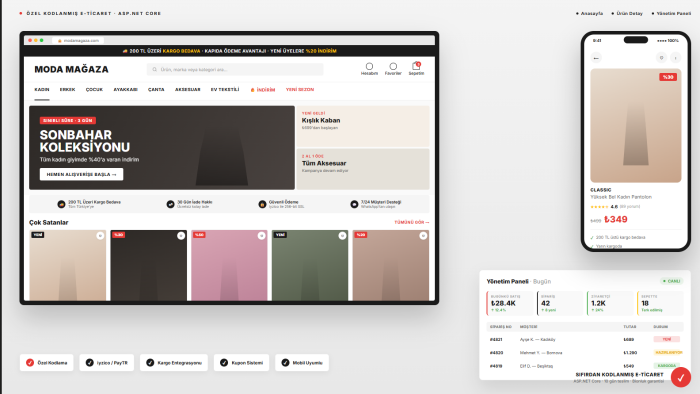The width and height of the screenshot is (700, 394).
Task: Open the TÜMÜNÜ GÖR link
Action: (x=412, y=222)
